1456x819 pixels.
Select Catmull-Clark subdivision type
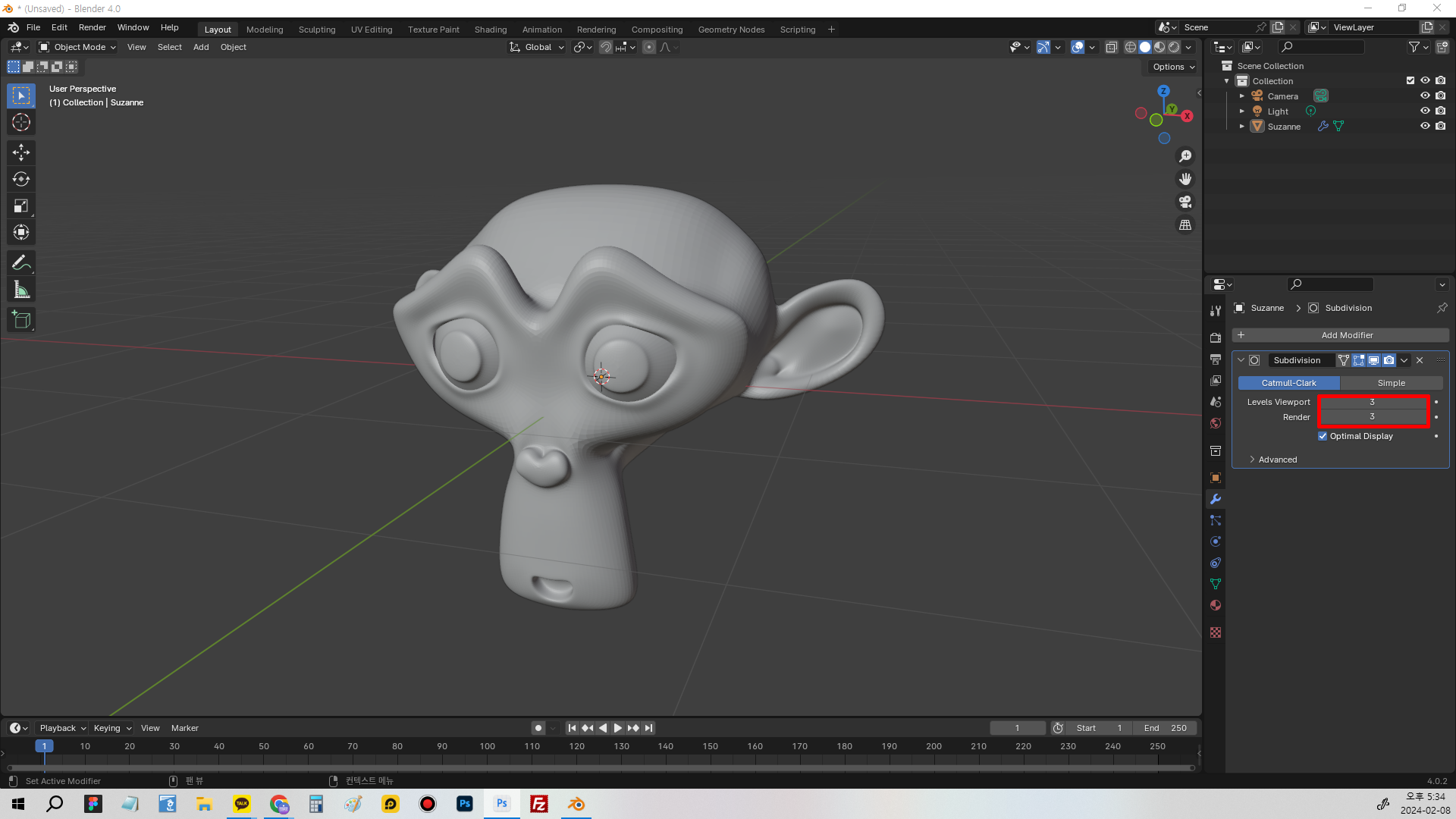point(1288,383)
